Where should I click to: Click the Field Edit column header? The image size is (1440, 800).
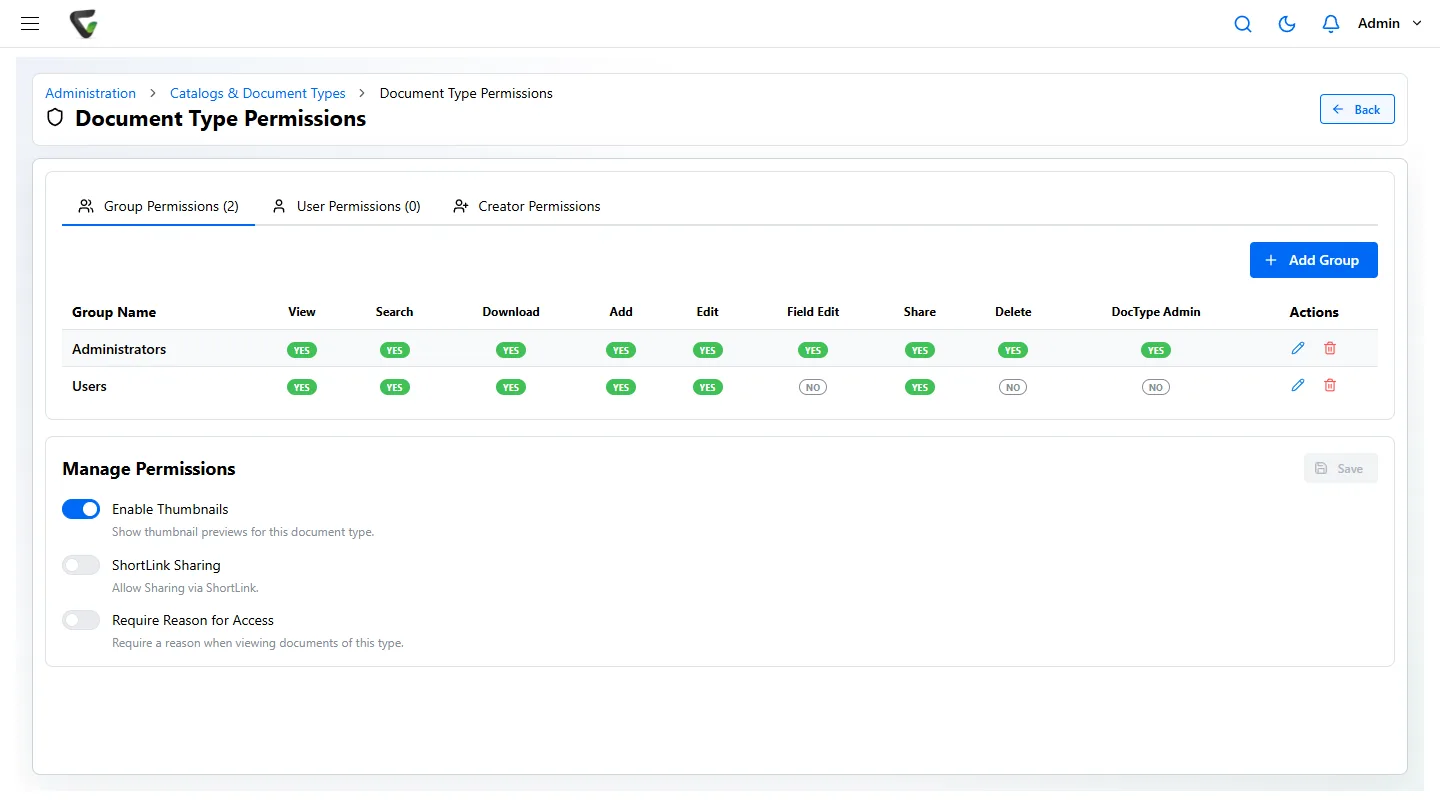click(x=813, y=312)
